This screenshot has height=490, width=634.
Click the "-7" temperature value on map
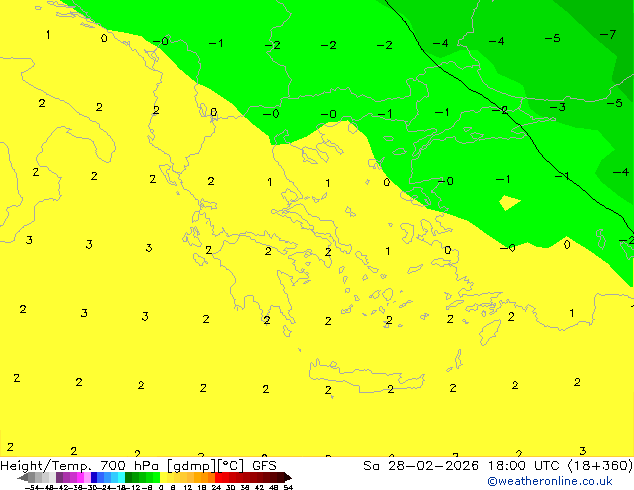click(608, 34)
